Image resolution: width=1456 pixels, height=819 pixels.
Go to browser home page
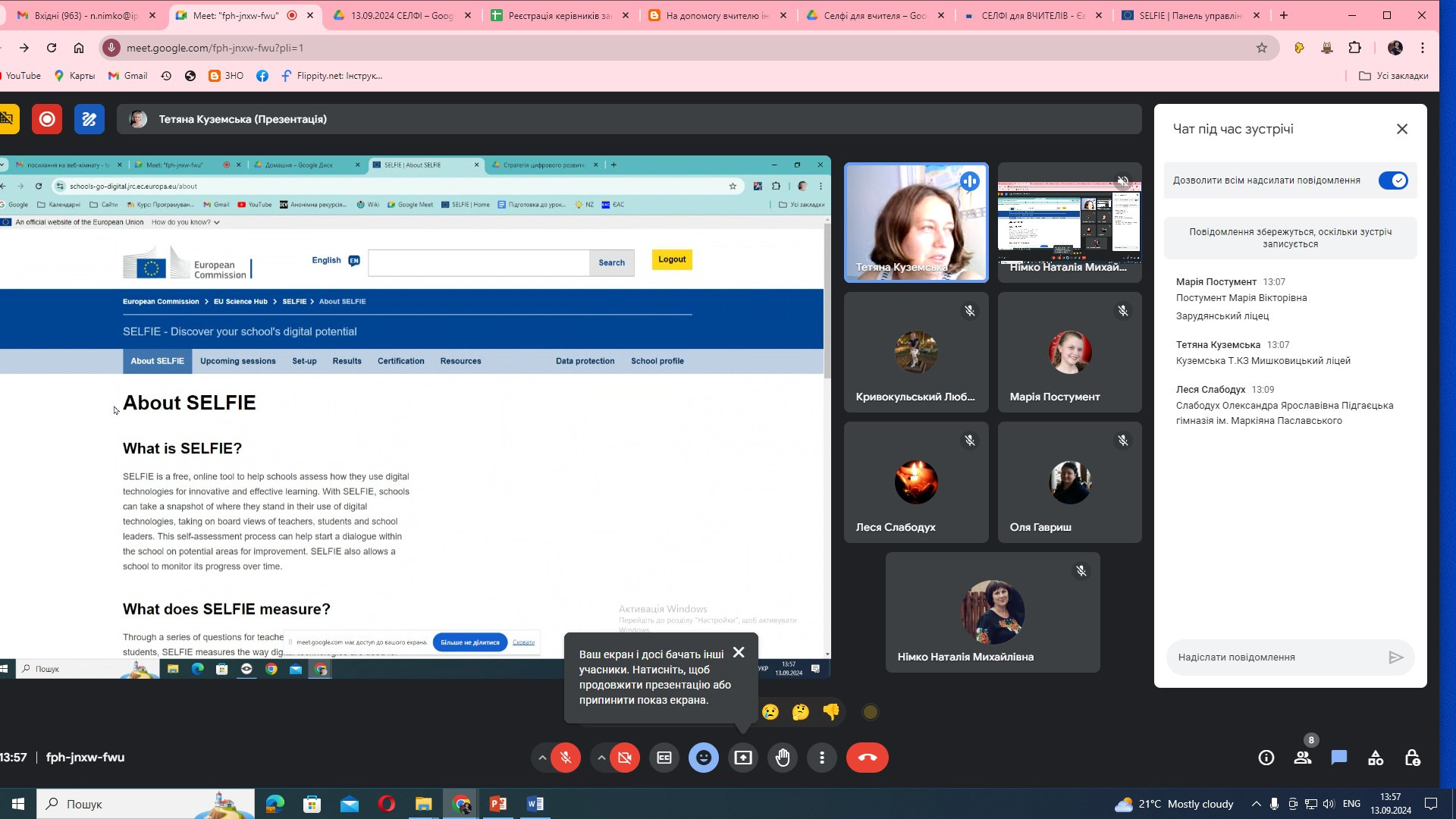click(79, 48)
